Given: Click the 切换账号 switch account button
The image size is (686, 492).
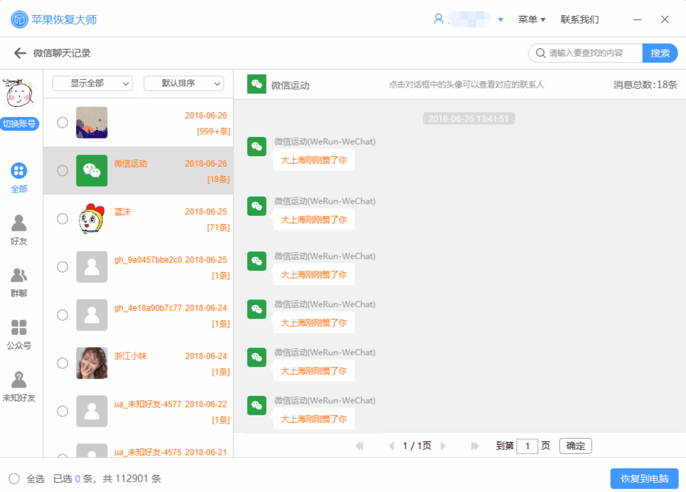Looking at the screenshot, I should [20, 124].
